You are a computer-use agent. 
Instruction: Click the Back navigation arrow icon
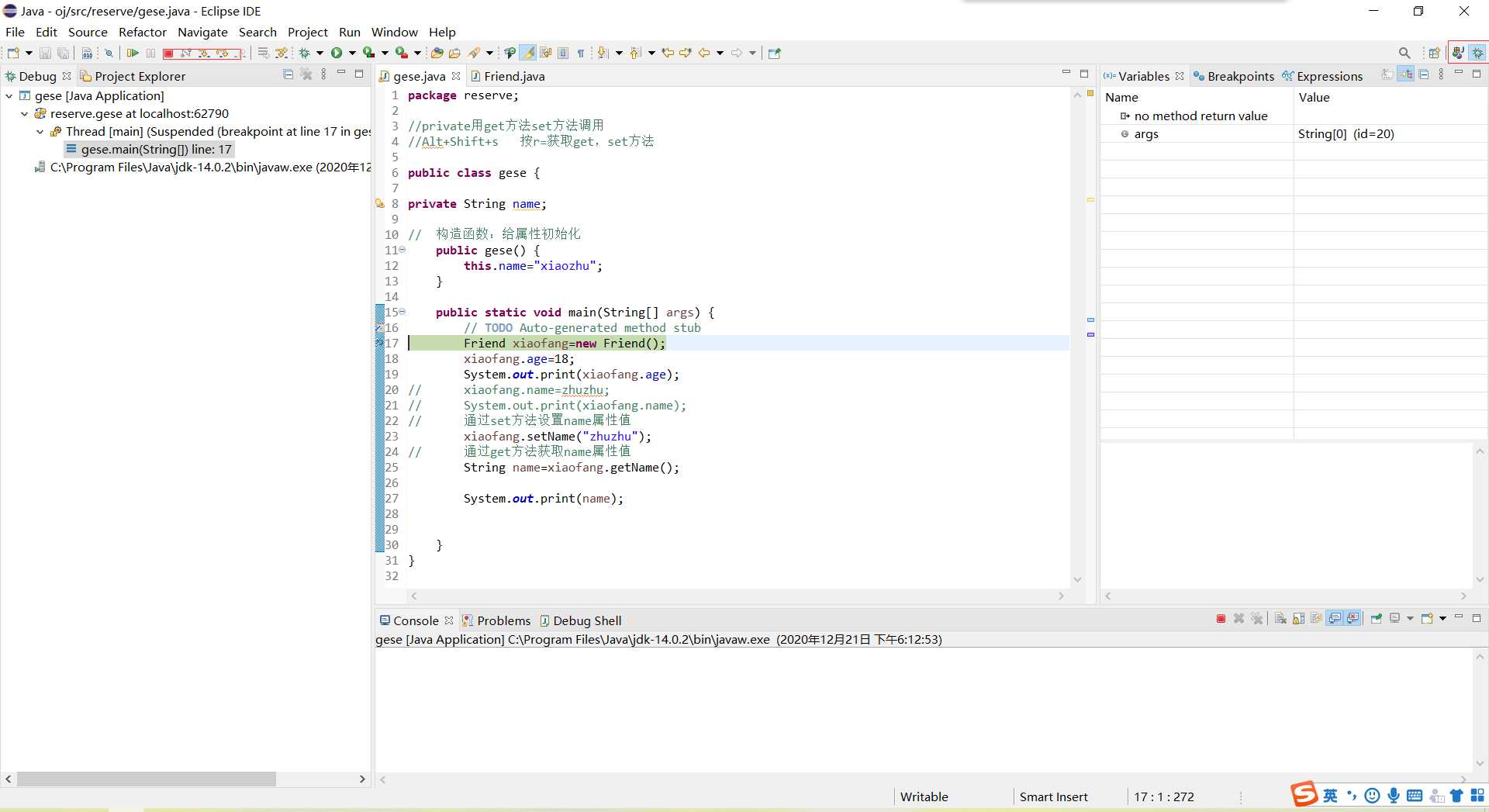click(x=704, y=53)
